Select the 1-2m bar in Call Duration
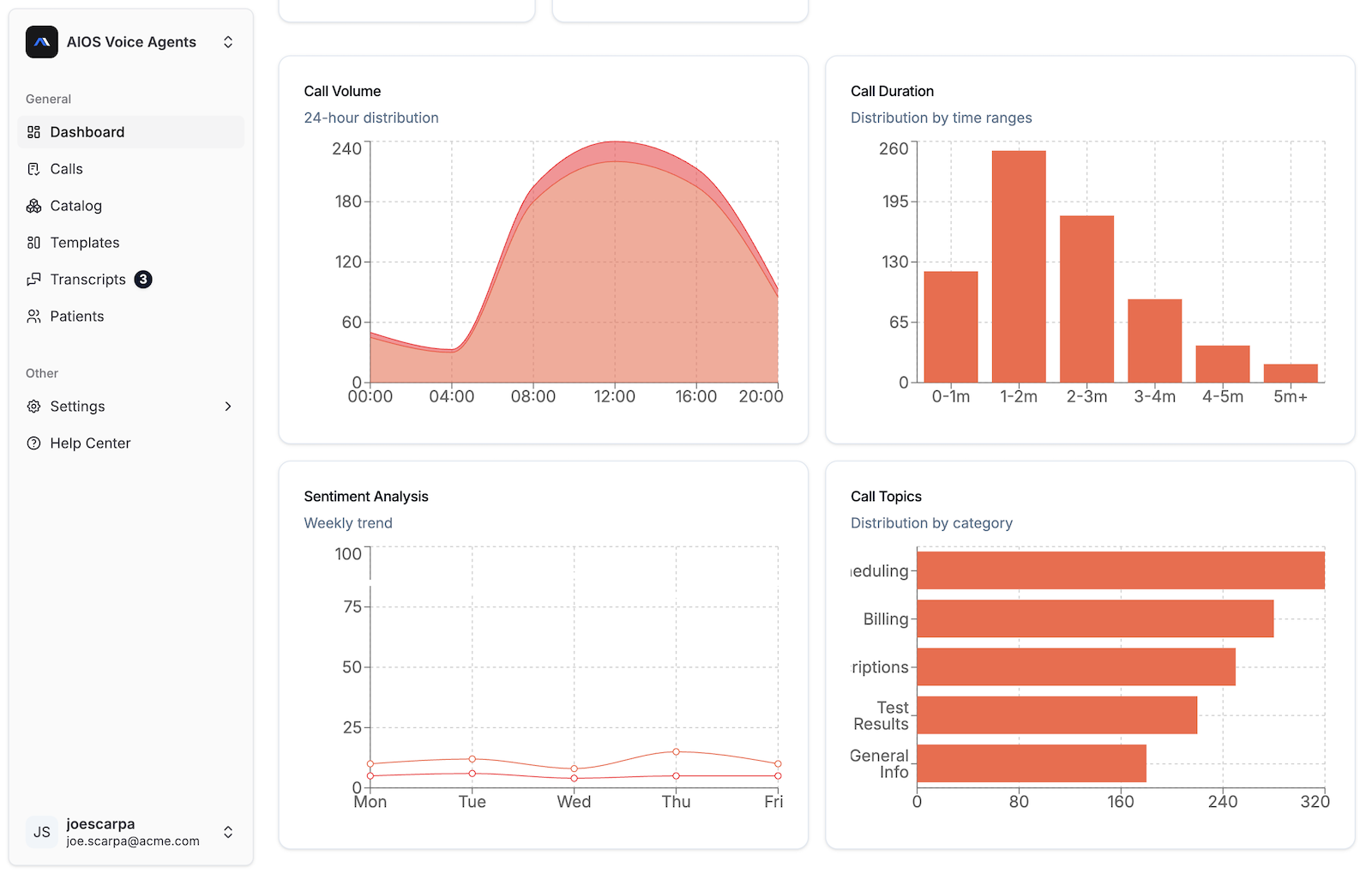 1018,267
